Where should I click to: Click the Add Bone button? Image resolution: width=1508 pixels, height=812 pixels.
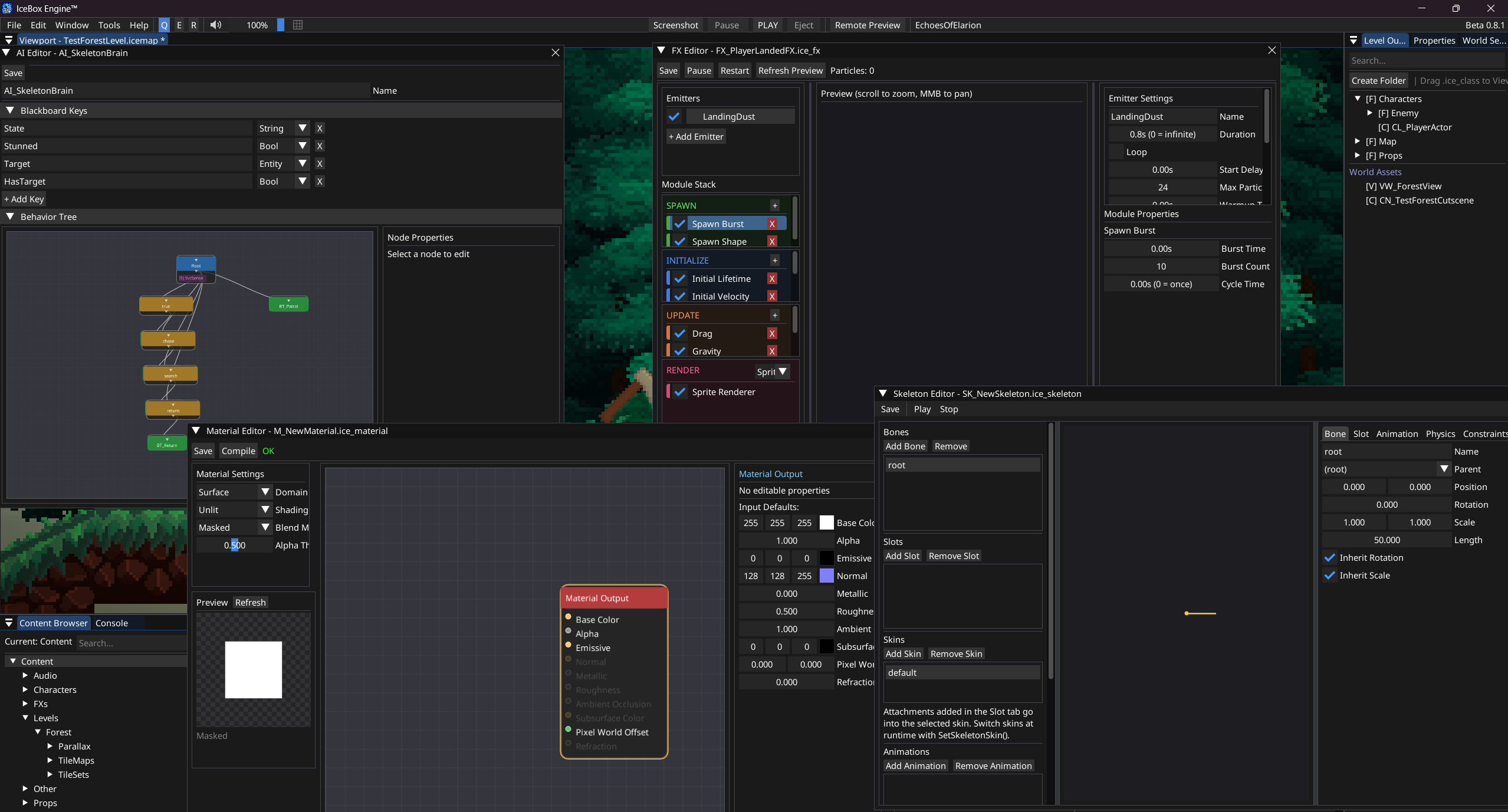tap(905, 446)
